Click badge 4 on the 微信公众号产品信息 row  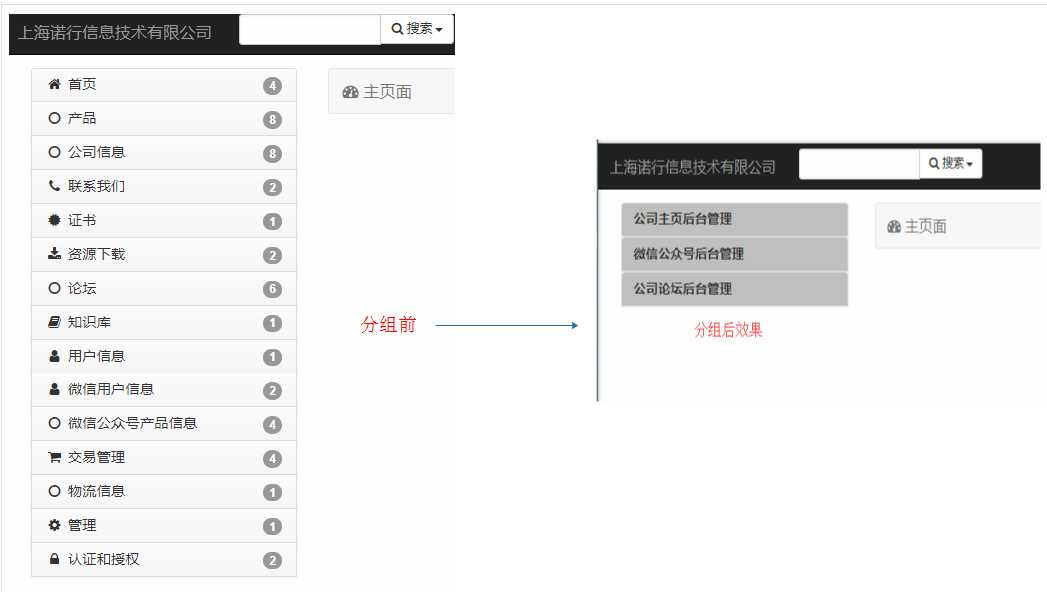(272, 424)
